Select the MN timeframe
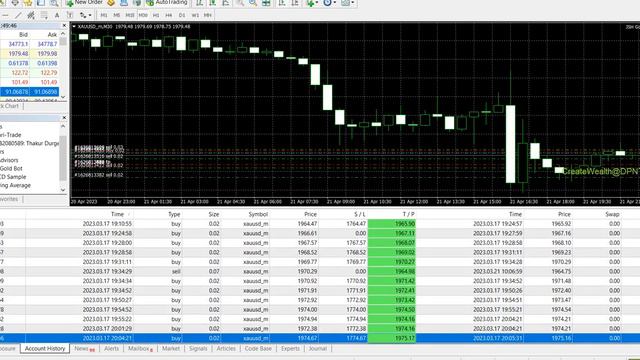This screenshot has height=360, width=640. [208, 15]
